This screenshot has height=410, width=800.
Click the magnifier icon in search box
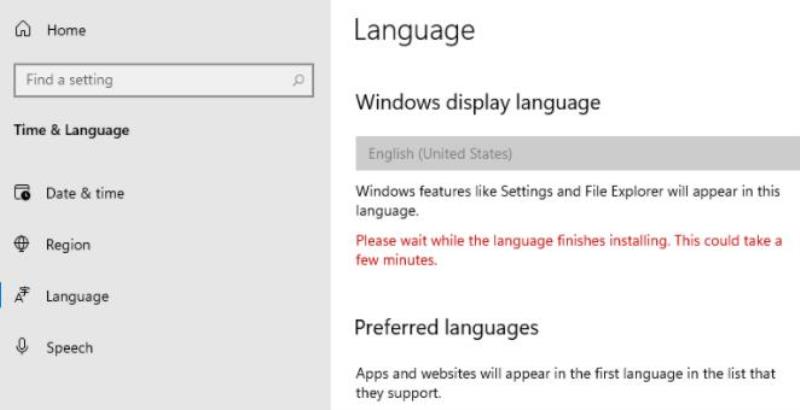coord(298,80)
